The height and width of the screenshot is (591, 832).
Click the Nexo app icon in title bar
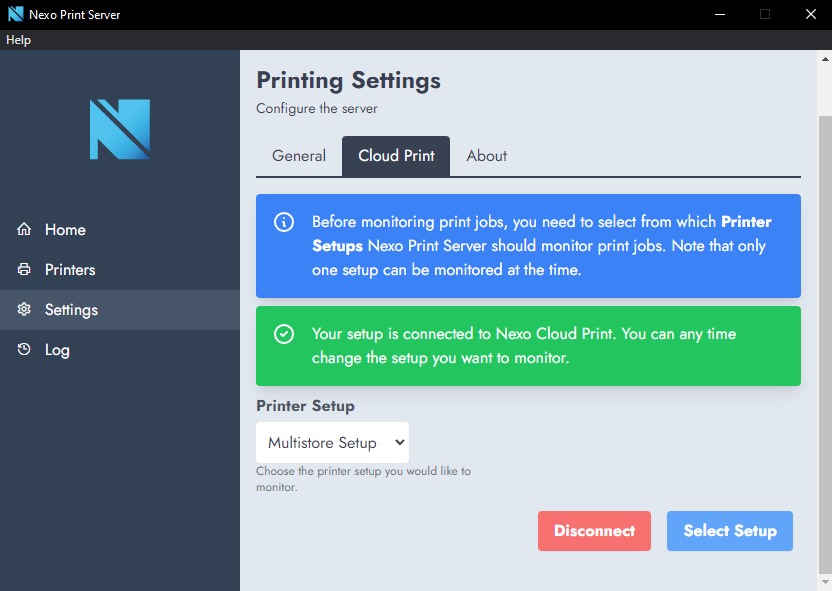(x=15, y=14)
